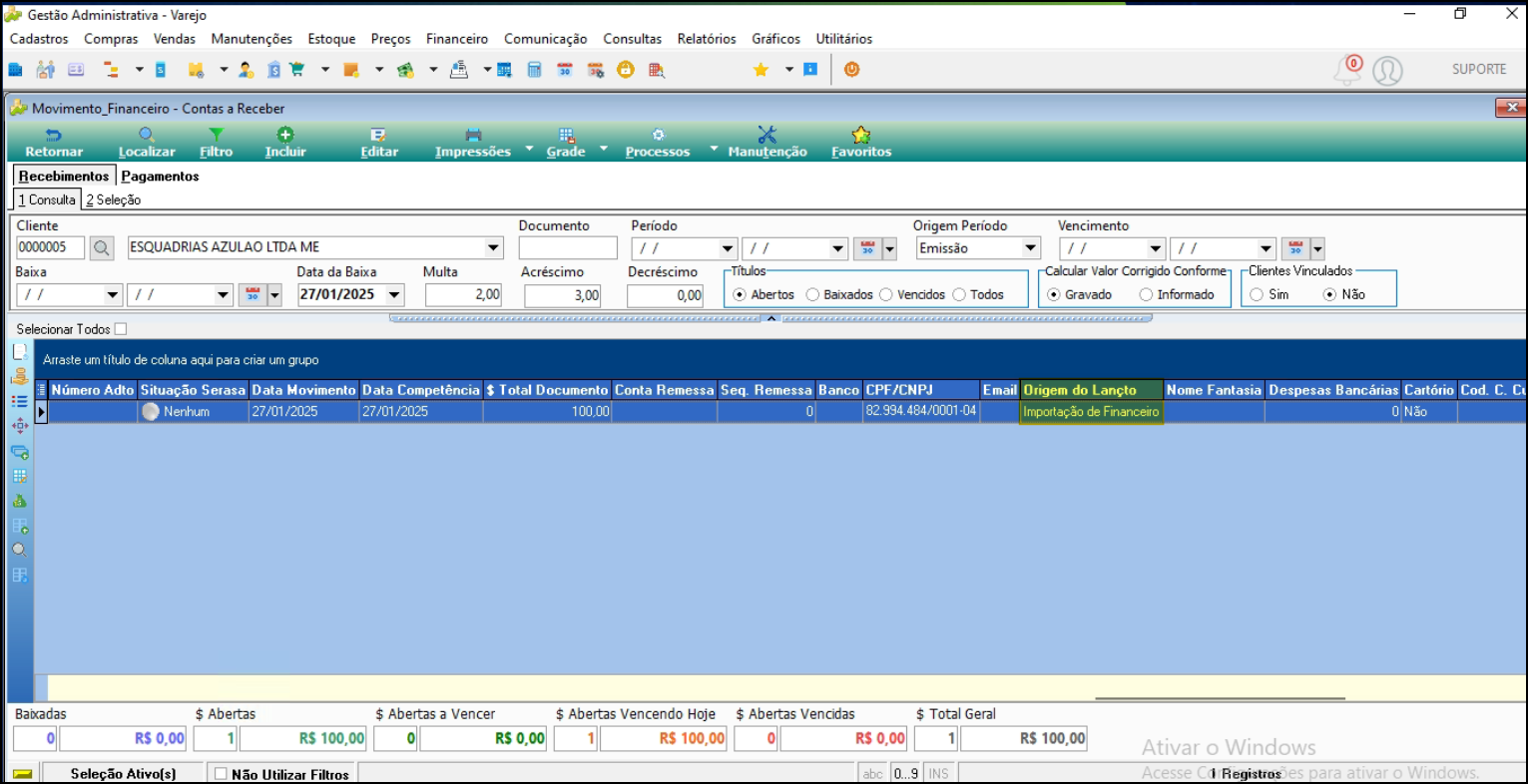Click the orange power icon
The width and height of the screenshot is (1528, 784).
[x=851, y=70]
